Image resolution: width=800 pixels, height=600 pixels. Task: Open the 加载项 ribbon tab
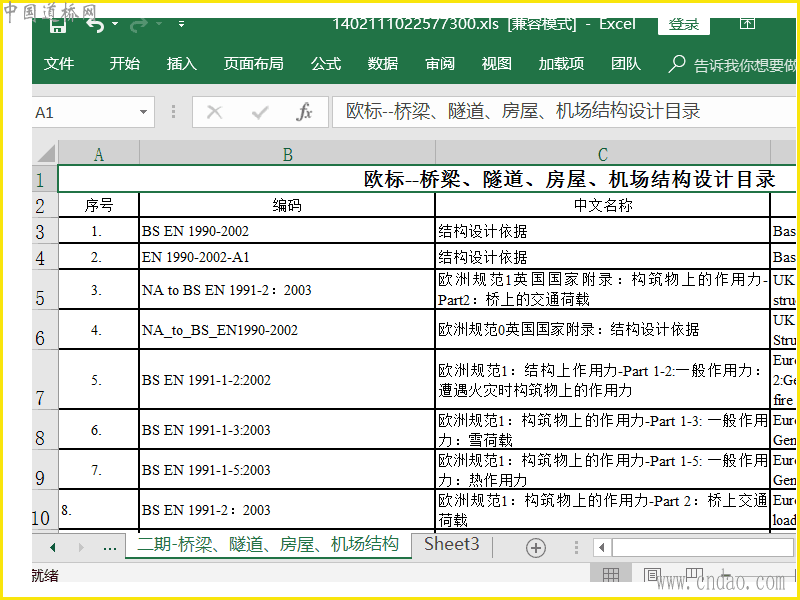coord(561,64)
